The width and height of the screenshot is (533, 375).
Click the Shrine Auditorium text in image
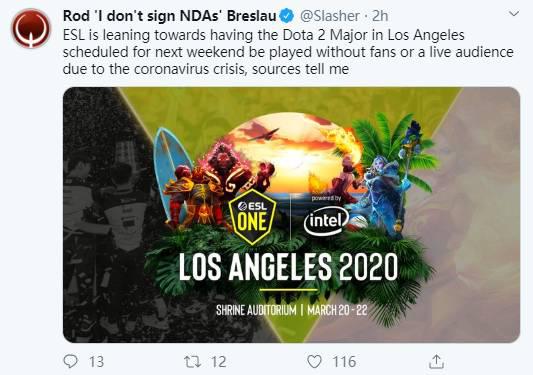coord(256,310)
